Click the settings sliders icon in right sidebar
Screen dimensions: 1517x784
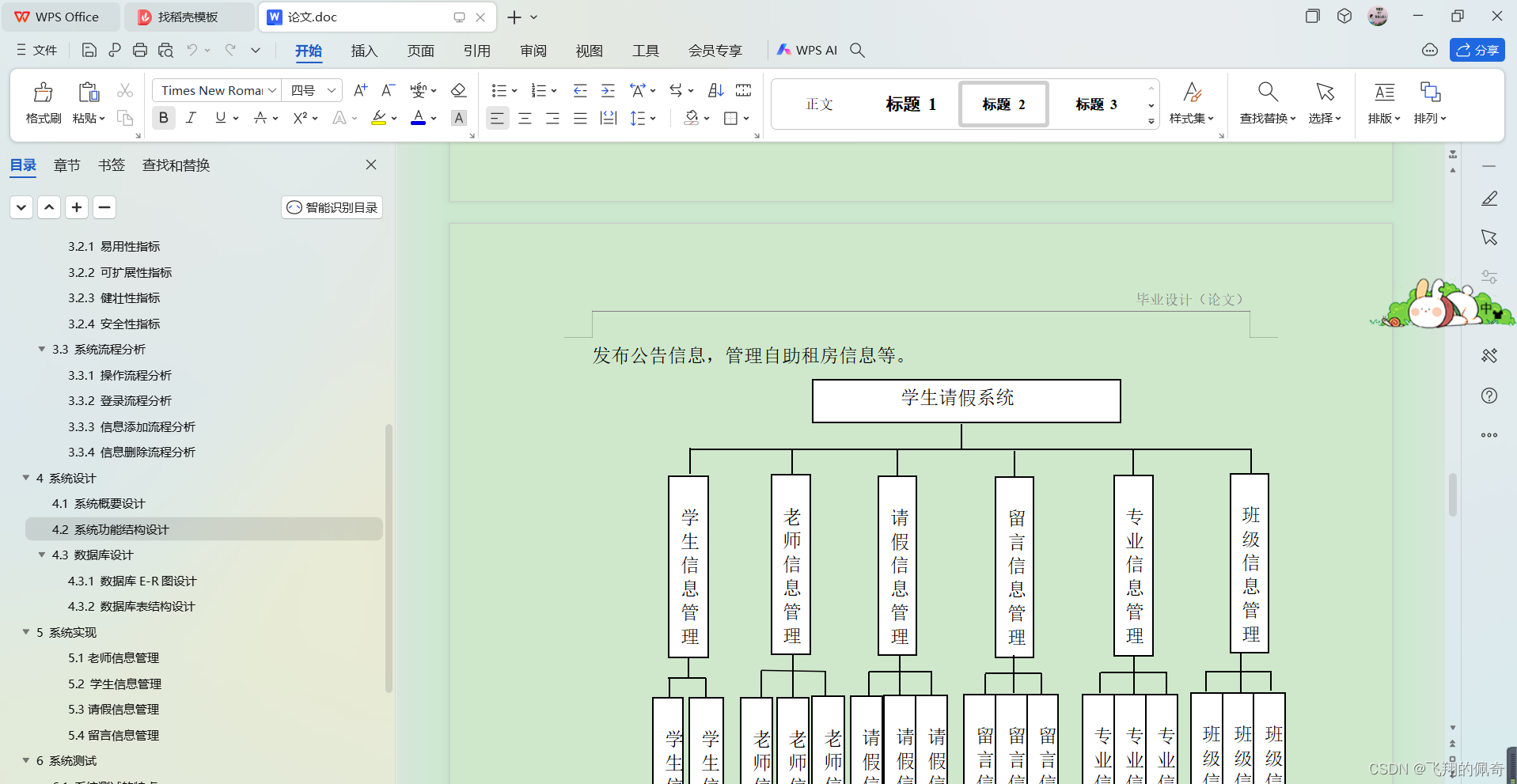(1489, 277)
